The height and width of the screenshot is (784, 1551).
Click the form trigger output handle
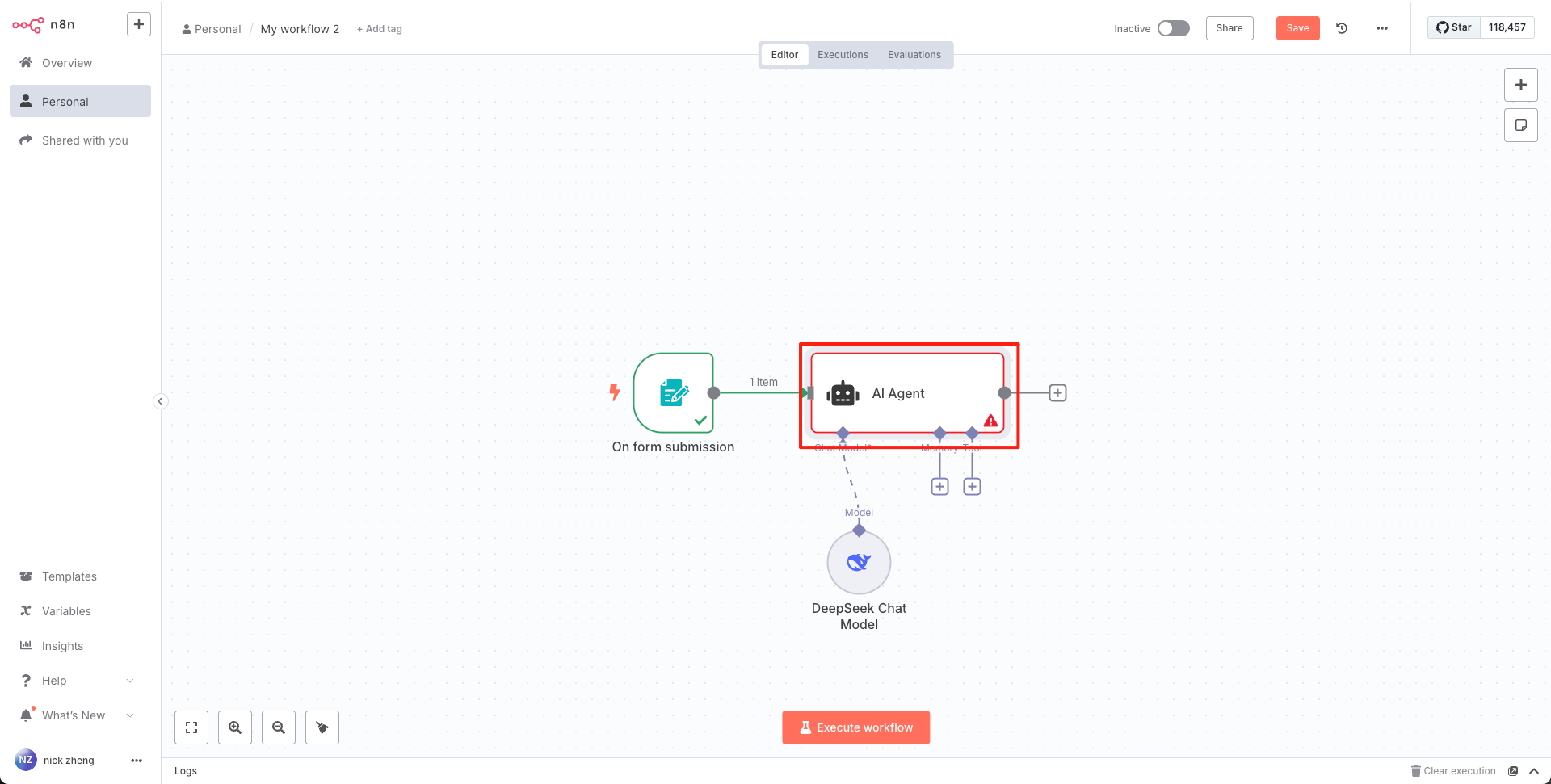[x=713, y=393]
